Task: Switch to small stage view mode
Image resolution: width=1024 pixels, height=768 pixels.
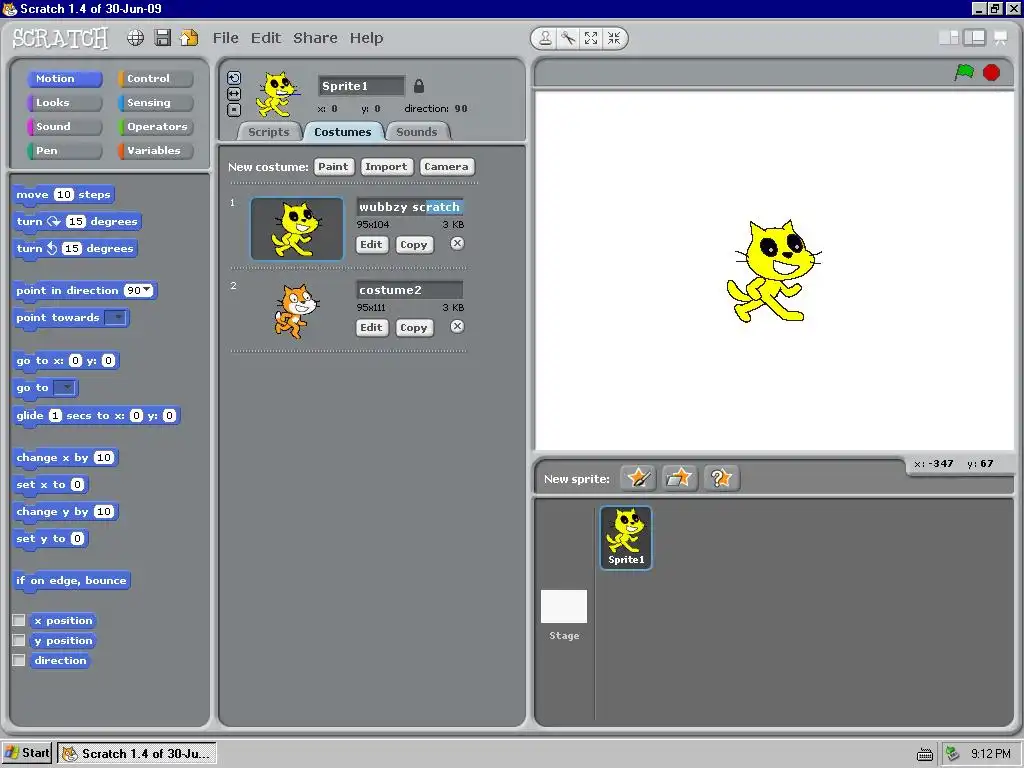Action: (949, 38)
